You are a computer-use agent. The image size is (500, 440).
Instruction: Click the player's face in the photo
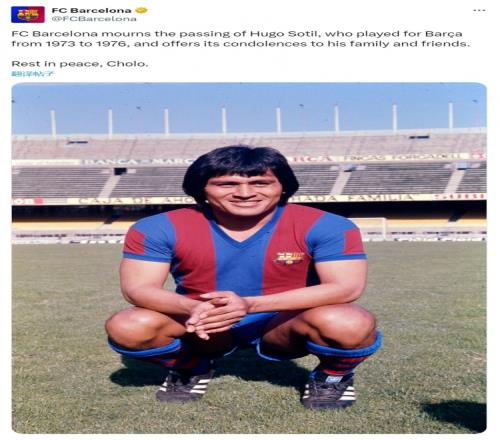tap(243, 194)
